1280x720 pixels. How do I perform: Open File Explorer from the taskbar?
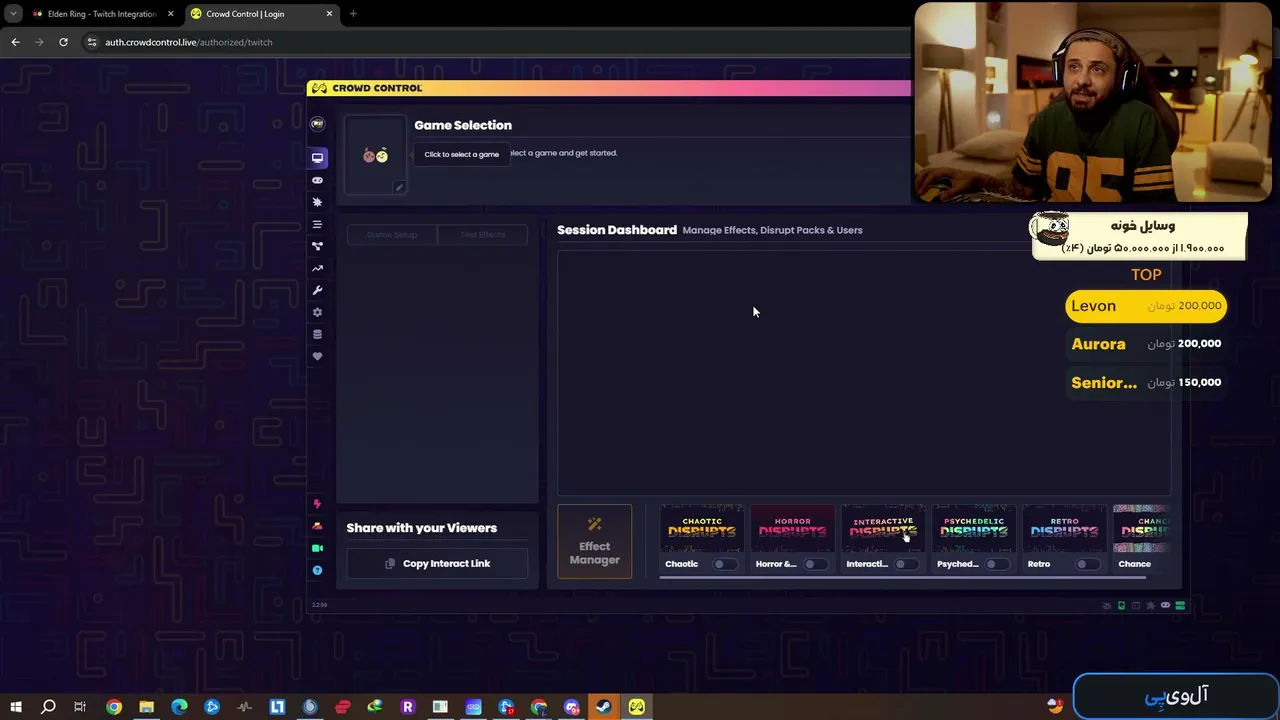(146, 707)
